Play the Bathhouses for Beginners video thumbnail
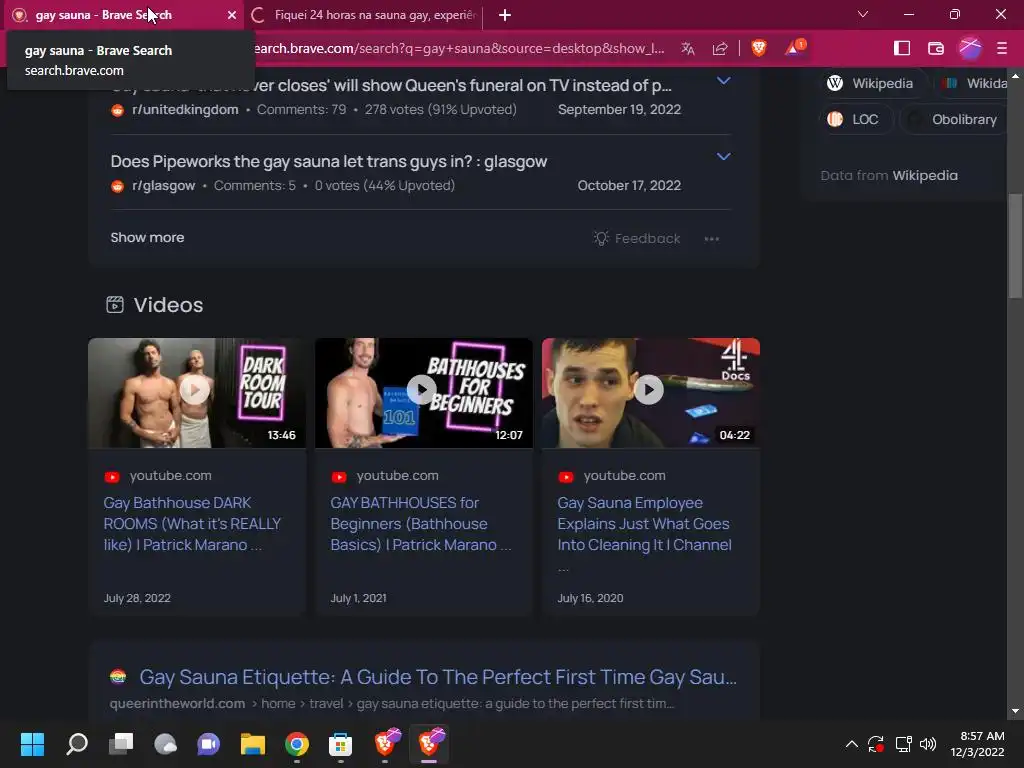 tap(423, 392)
